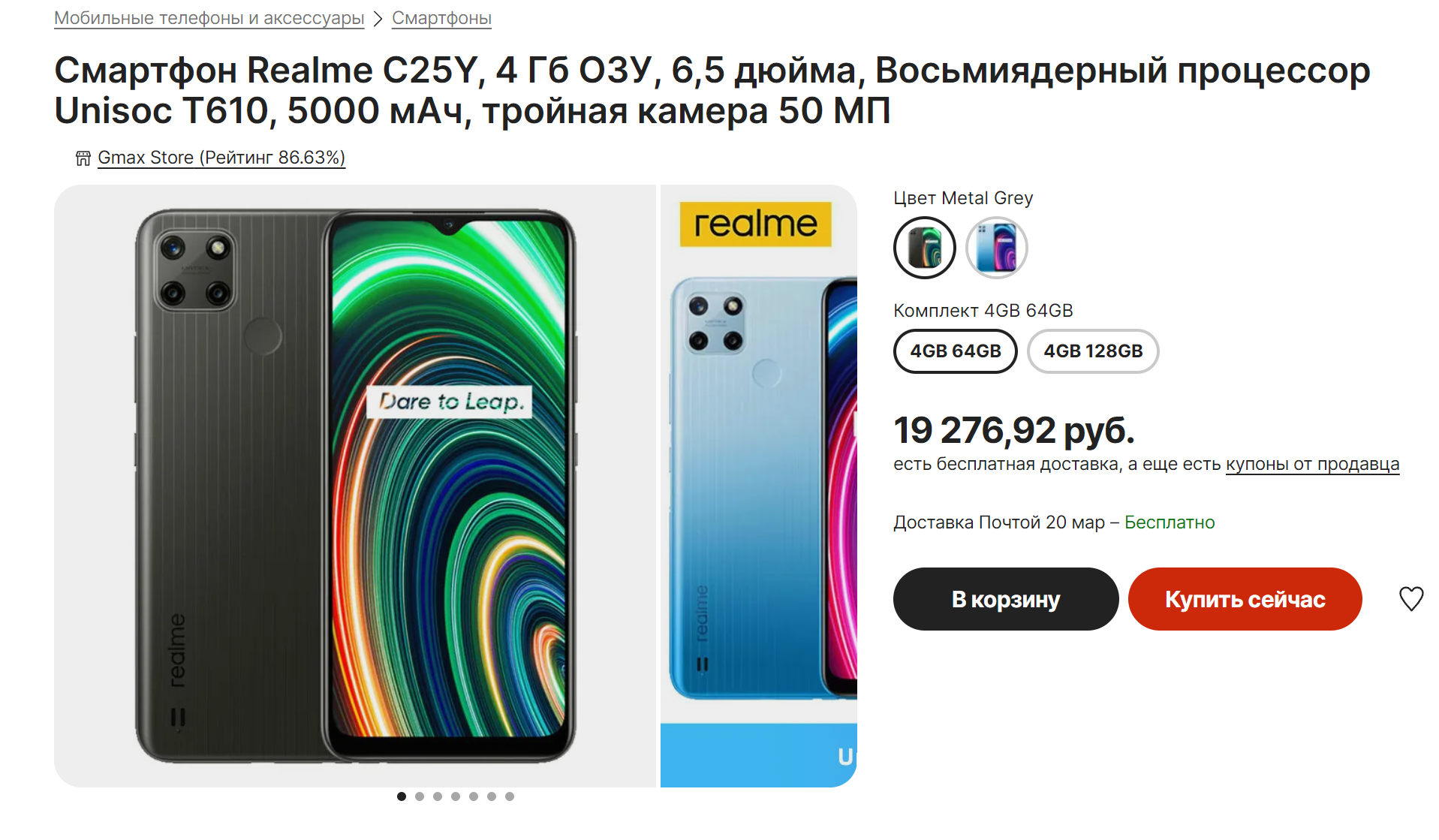Click the yellow realme logo banner
The width and height of the screenshot is (1439, 840).
pyautogui.click(x=755, y=224)
